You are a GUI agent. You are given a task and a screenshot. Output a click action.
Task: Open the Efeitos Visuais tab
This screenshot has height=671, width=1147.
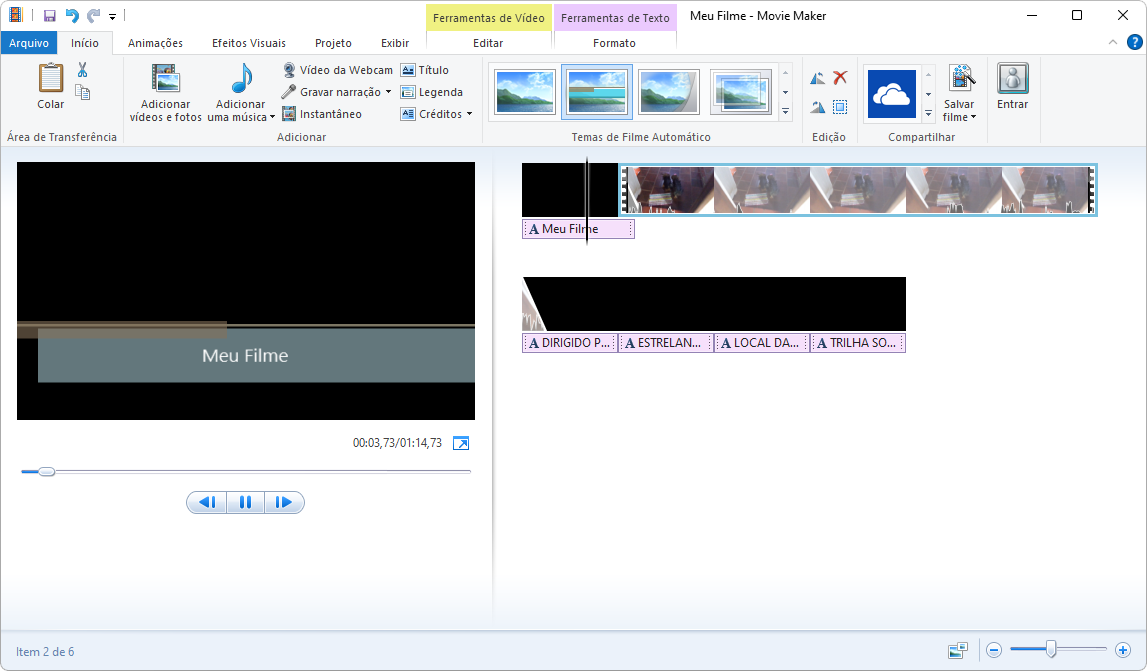point(248,43)
